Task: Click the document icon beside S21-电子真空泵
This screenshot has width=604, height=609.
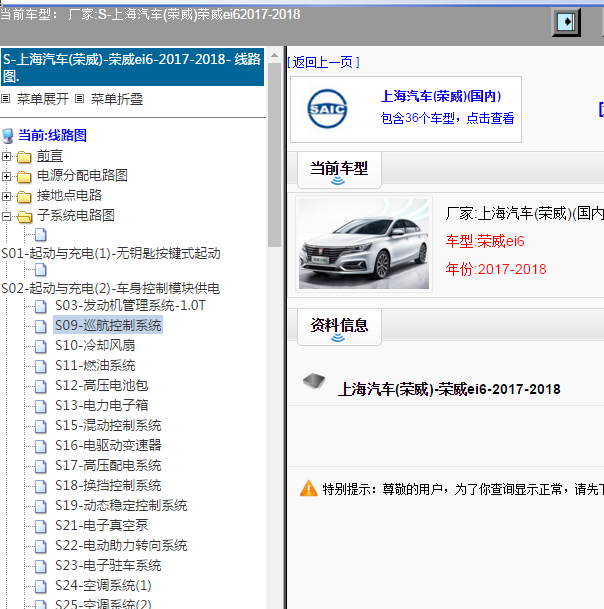Action: click(40, 526)
